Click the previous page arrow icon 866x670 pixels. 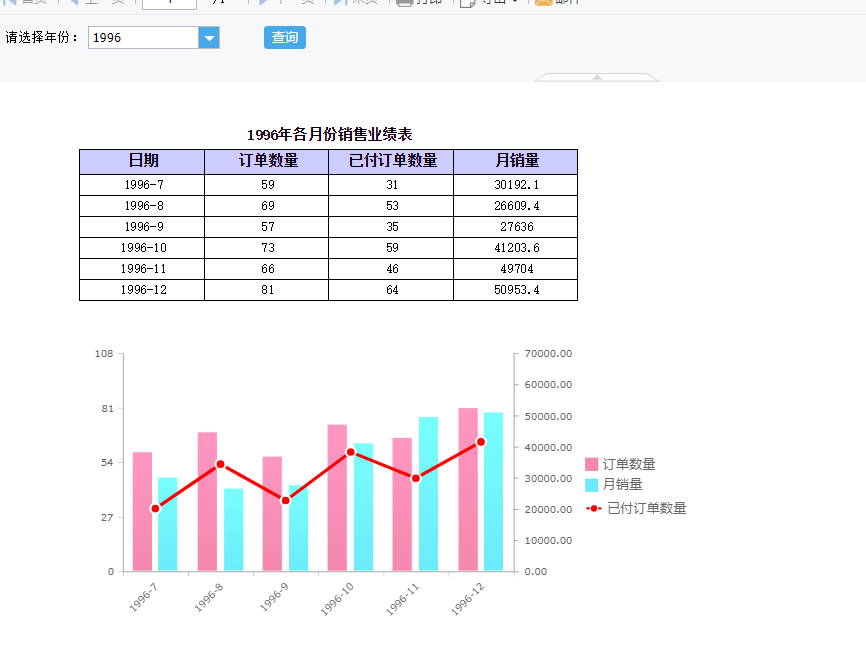coord(73,2)
